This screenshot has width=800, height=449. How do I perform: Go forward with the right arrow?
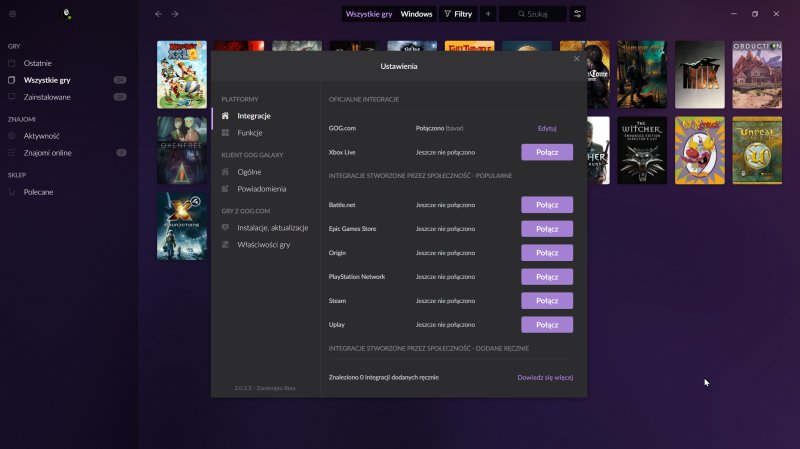[175, 14]
